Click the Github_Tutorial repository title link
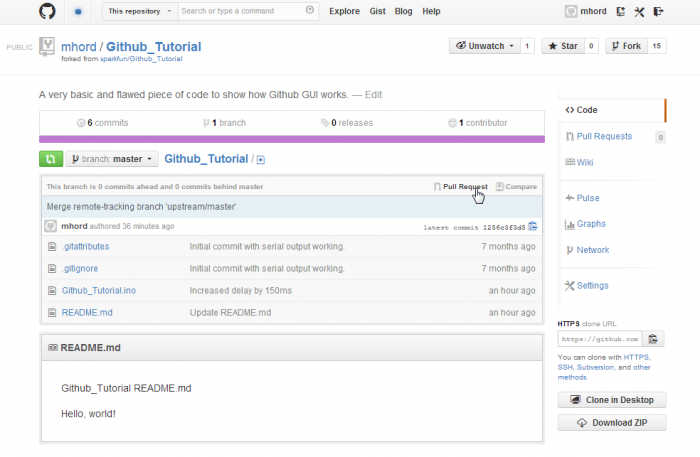This screenshot has height=457, width=700. [x=154, y=46]
